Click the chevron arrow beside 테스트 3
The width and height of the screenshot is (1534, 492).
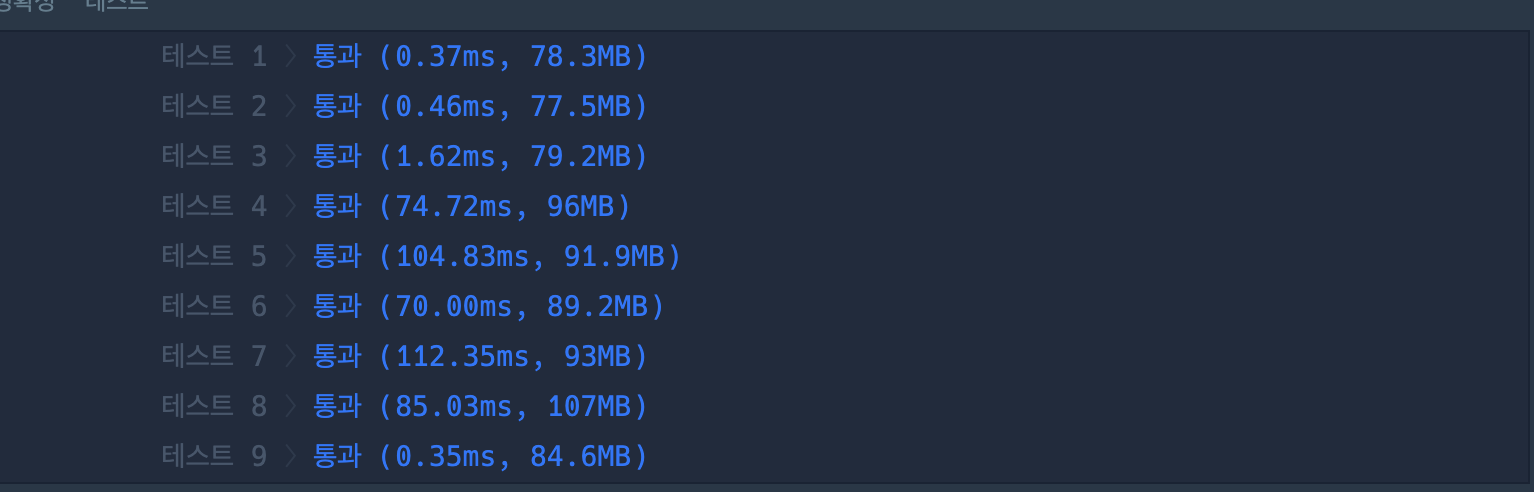click(290, 157)
